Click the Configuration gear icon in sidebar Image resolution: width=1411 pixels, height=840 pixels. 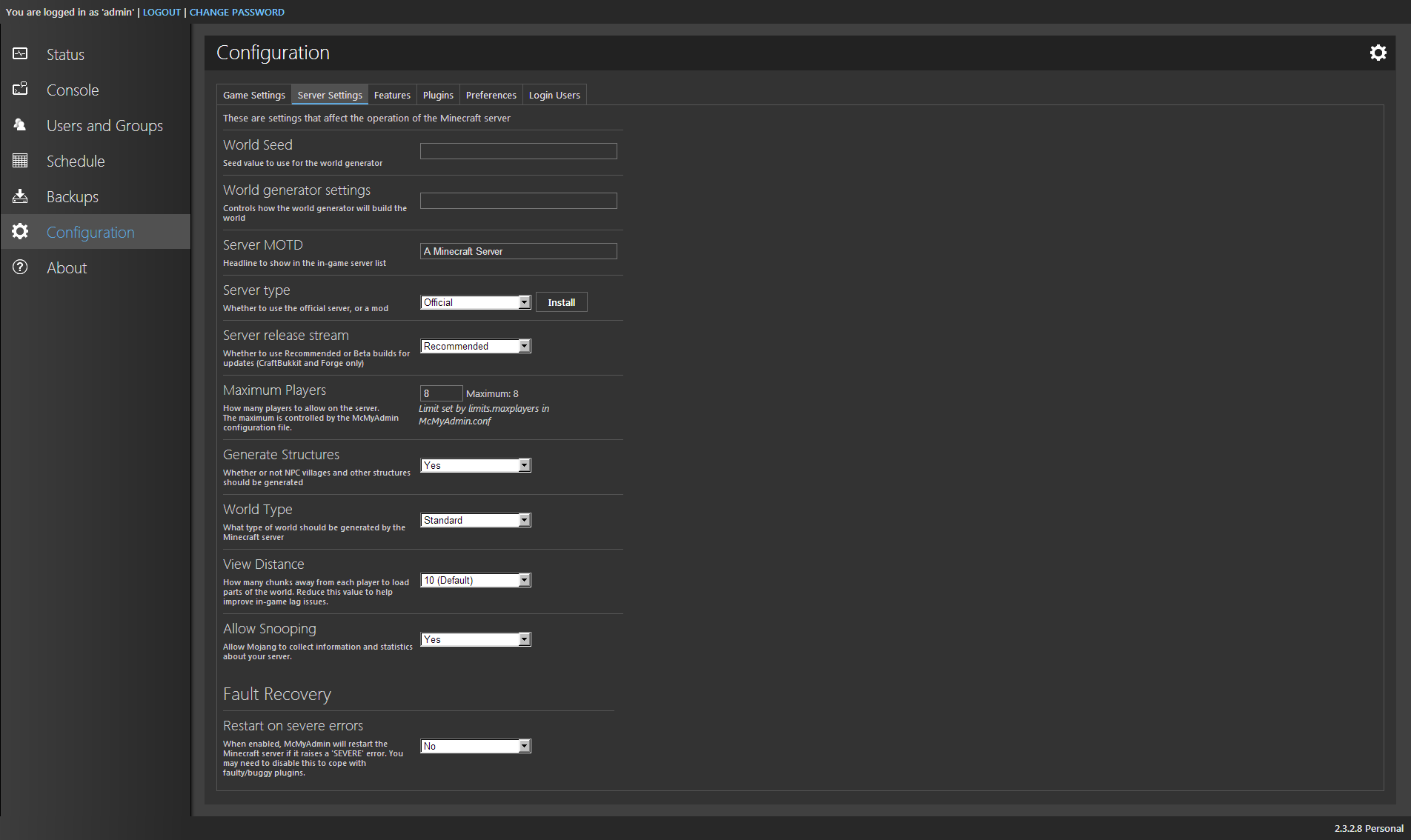20,232
